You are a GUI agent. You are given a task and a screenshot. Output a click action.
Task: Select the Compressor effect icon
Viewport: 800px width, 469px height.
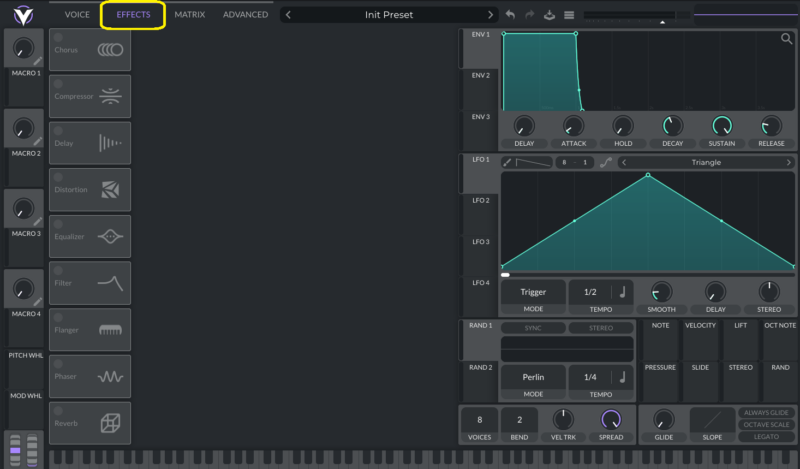tap(110, 96)
